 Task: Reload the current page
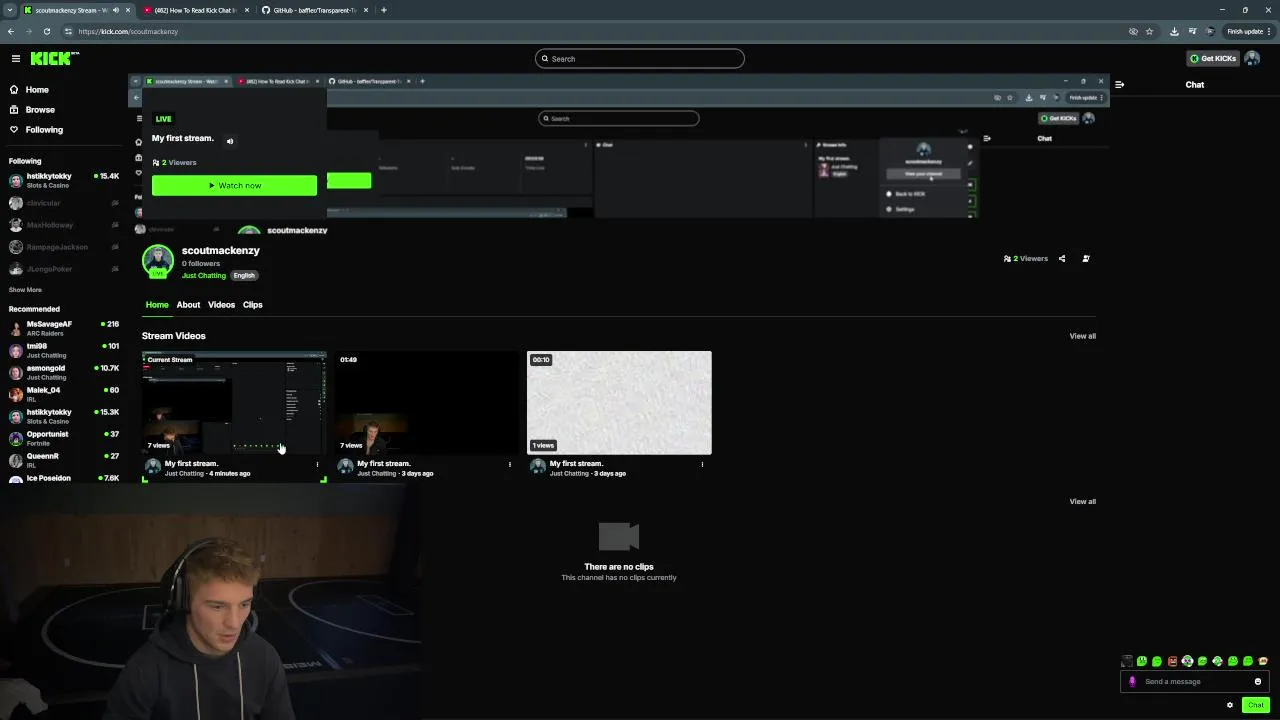click(46, 31)
